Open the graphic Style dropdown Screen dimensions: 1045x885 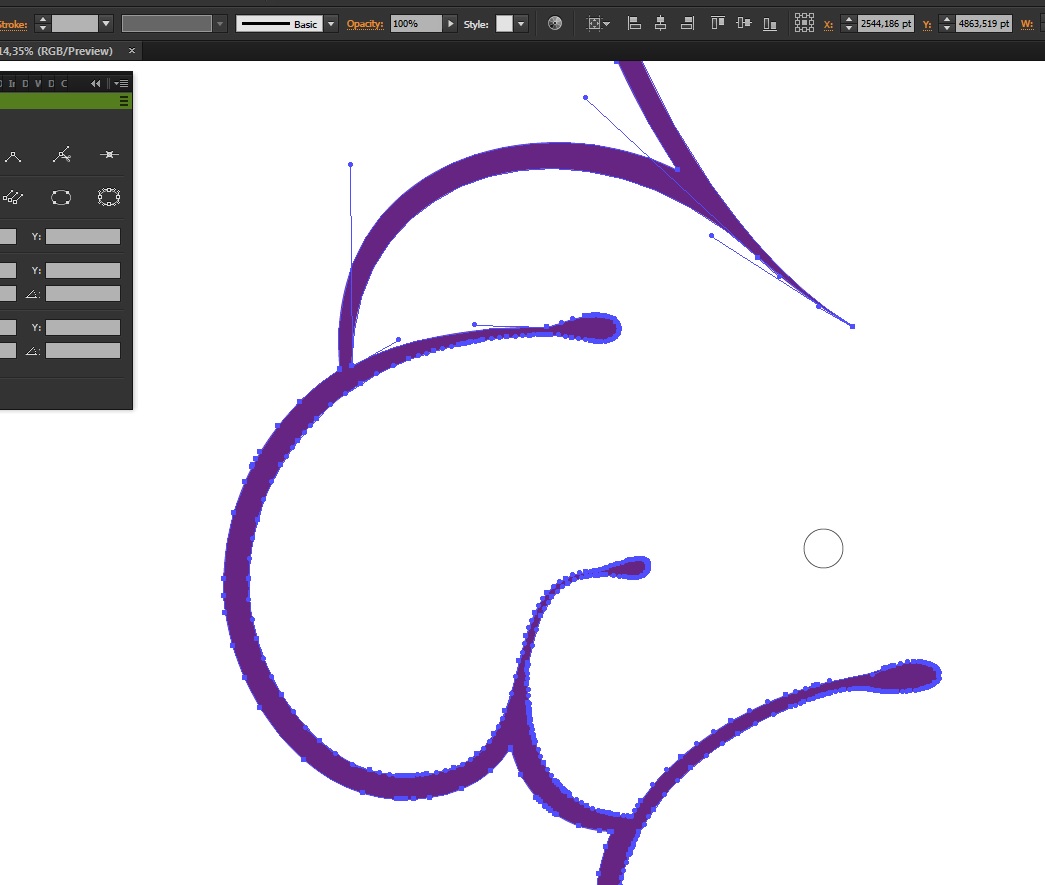point(521,24)
